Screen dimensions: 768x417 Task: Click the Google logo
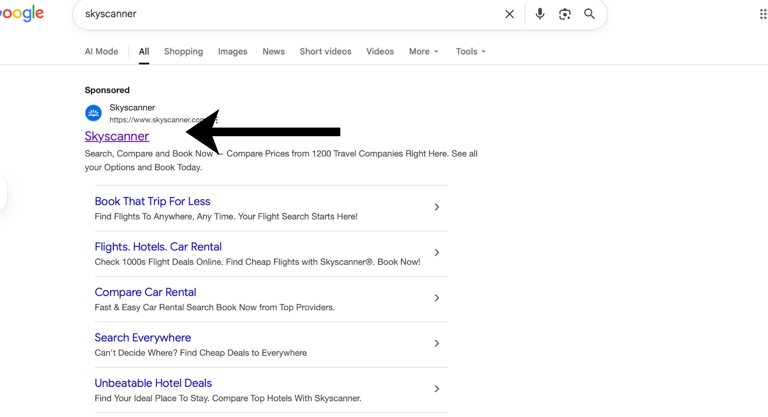click(22, 14)
